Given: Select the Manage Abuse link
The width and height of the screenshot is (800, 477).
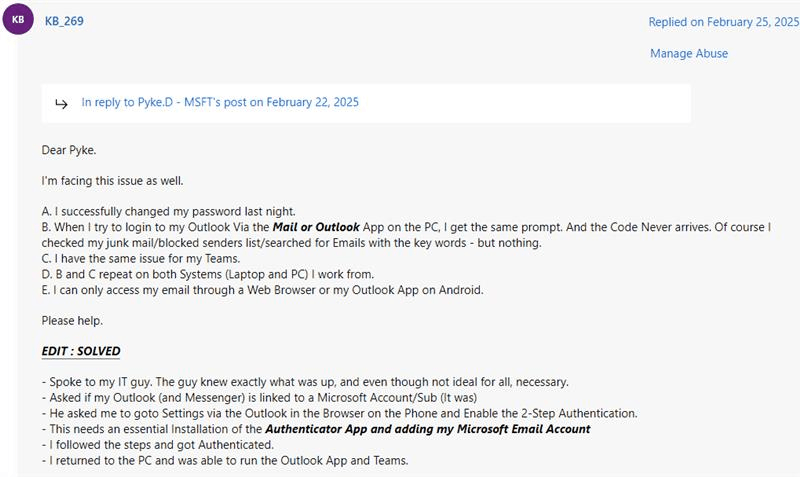Looking at the screenshot, I should click(689, 53).
